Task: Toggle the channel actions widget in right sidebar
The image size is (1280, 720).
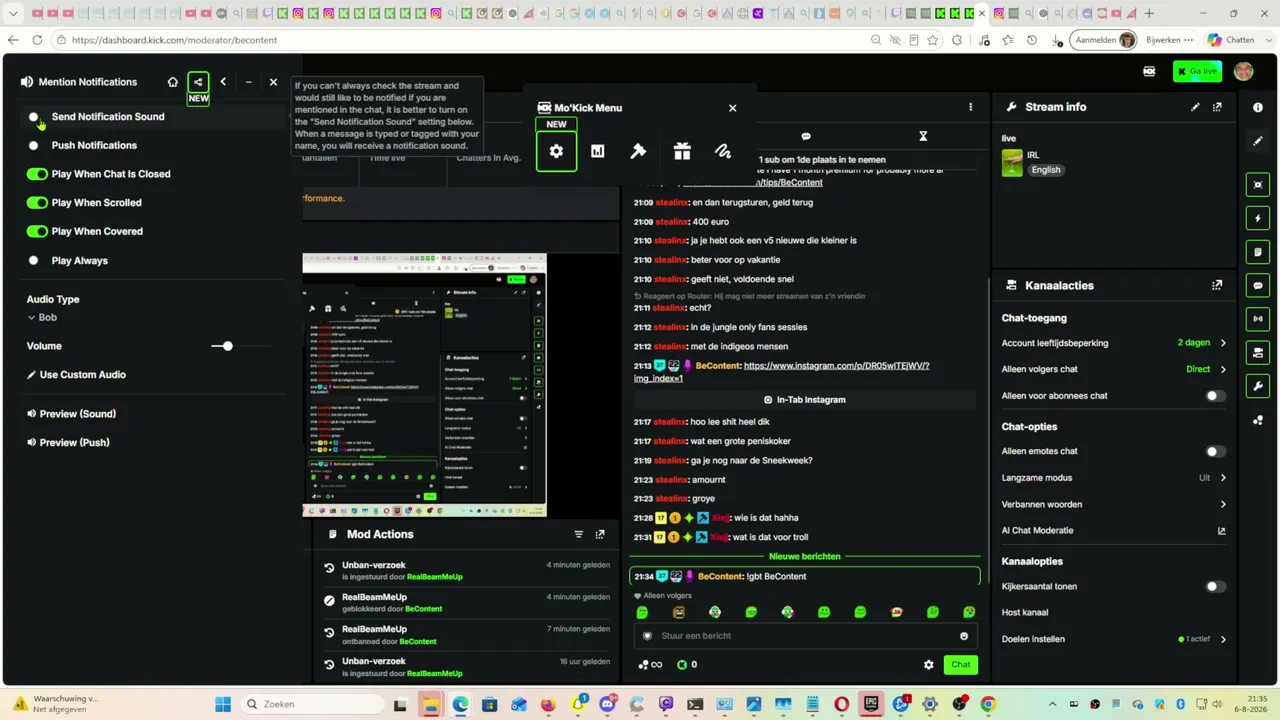Action: pos(1258,353)
